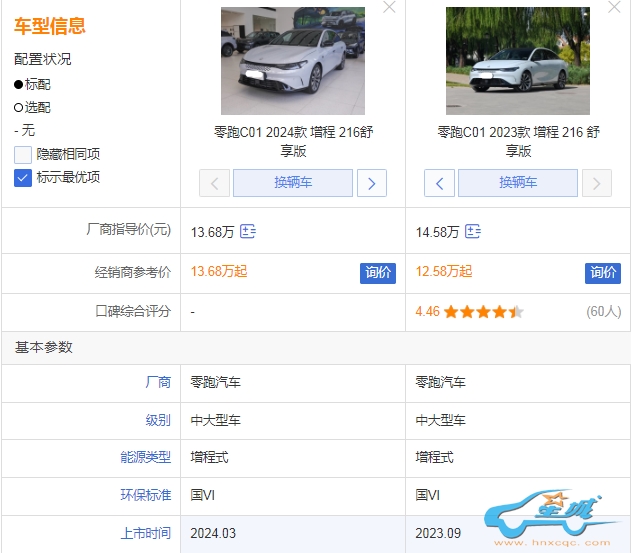
Task: Click next arrow under 2023款 car
Action: (596, 183)
